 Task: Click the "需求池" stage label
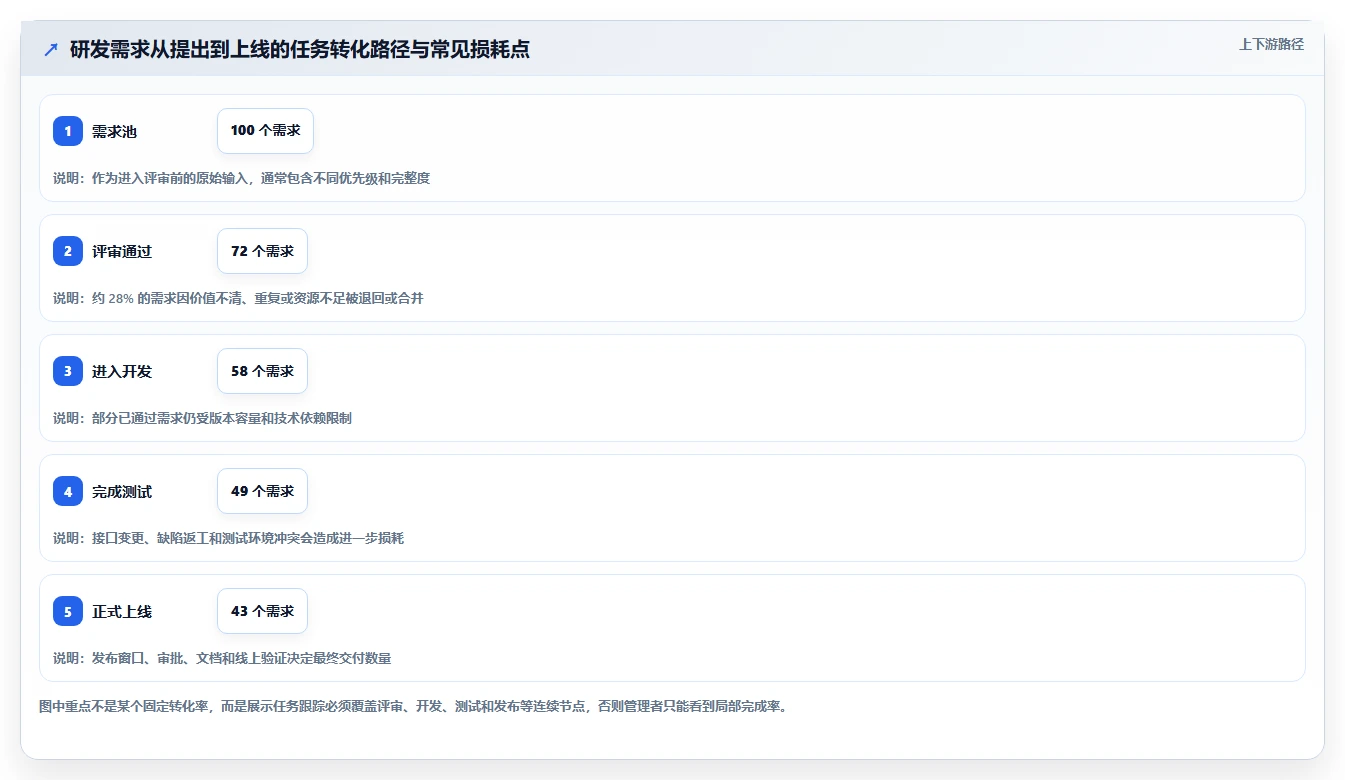click(x=114, y=131)
